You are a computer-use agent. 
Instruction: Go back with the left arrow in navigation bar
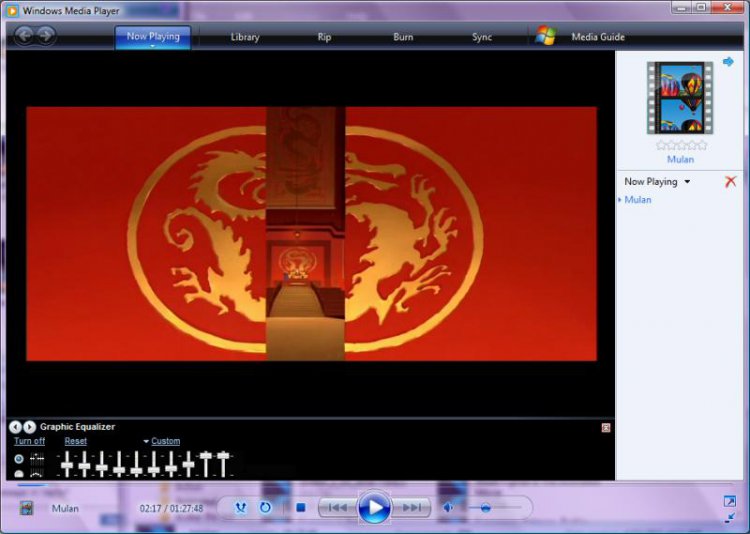pos(24,35)
